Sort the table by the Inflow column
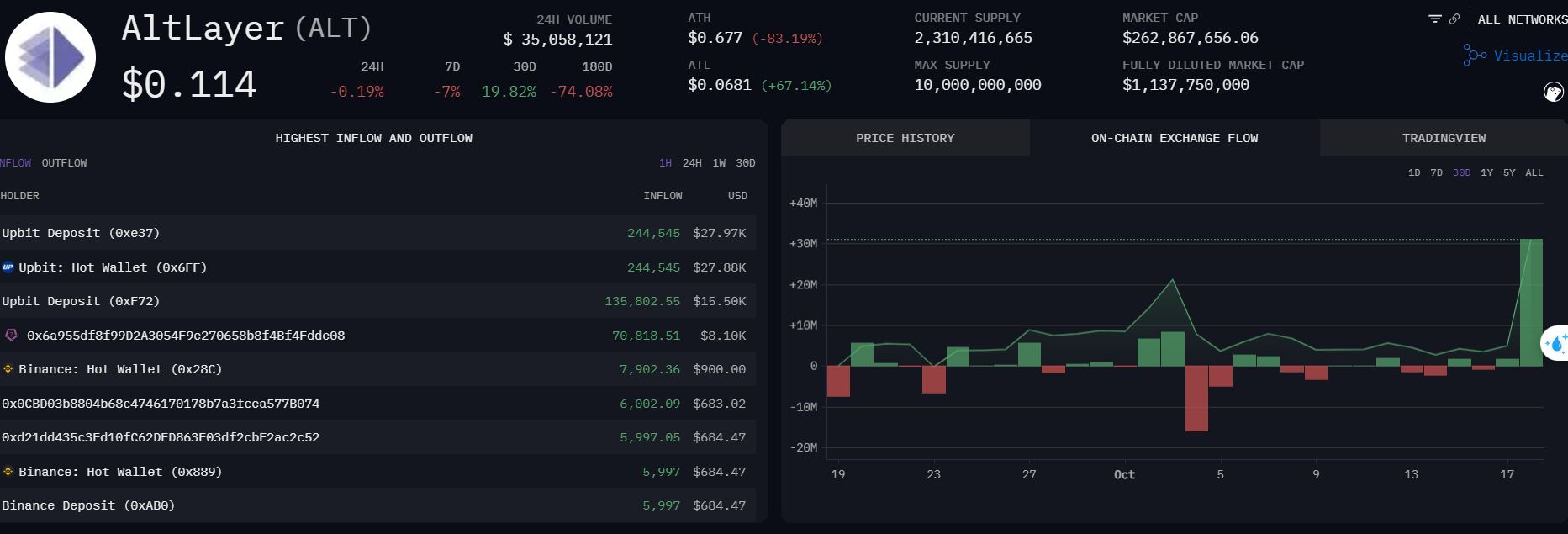Screen dimensions: 1568x534 pos(663,196)
